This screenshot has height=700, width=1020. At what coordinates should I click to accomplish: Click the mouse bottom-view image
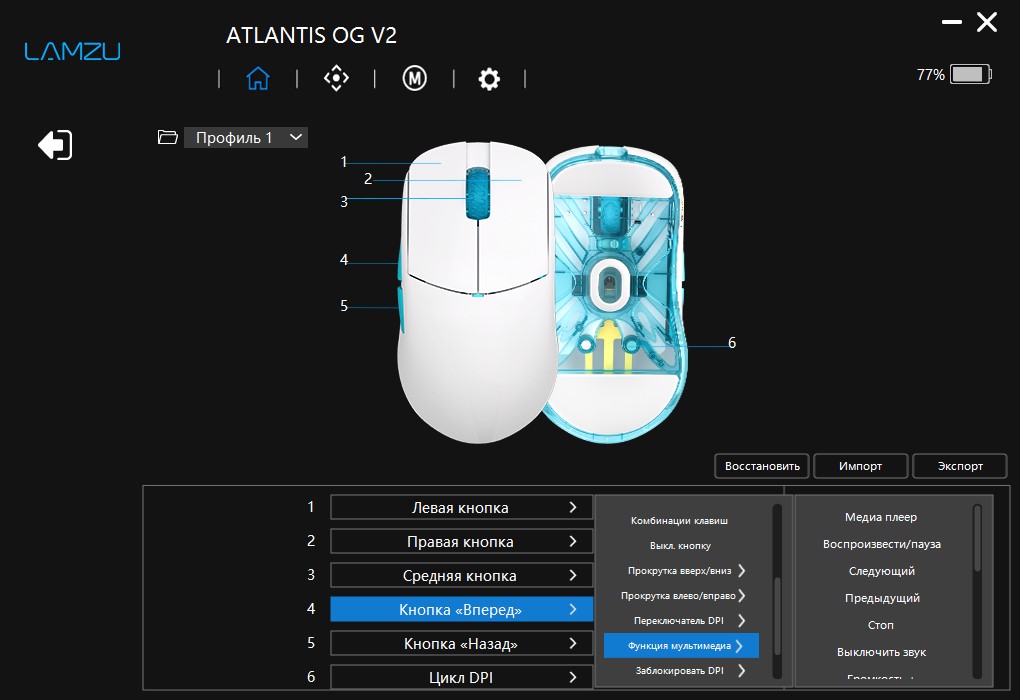(x=615, y=294)
